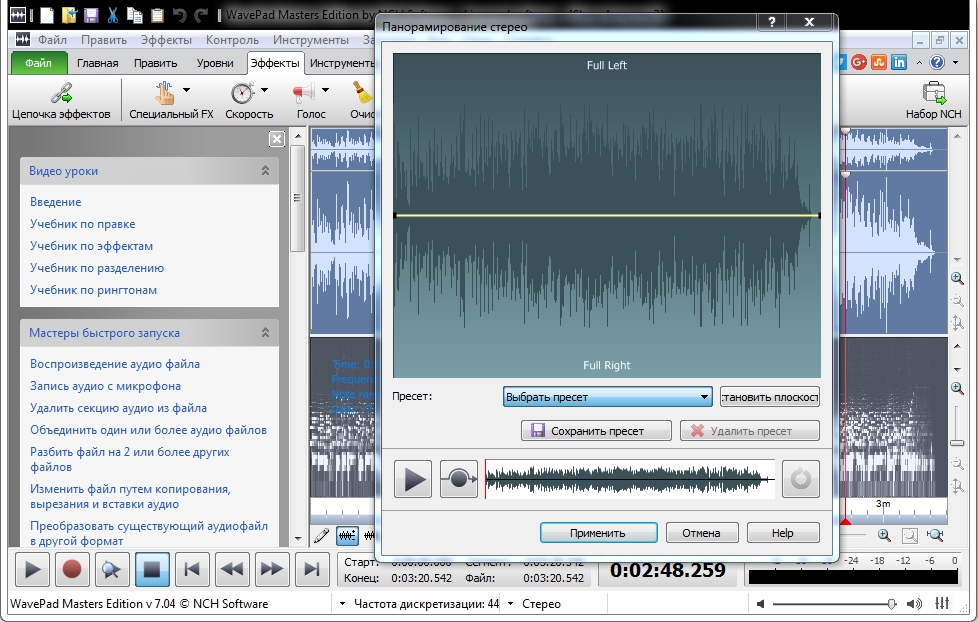Click the Cut scissors icon

[112, 15]
